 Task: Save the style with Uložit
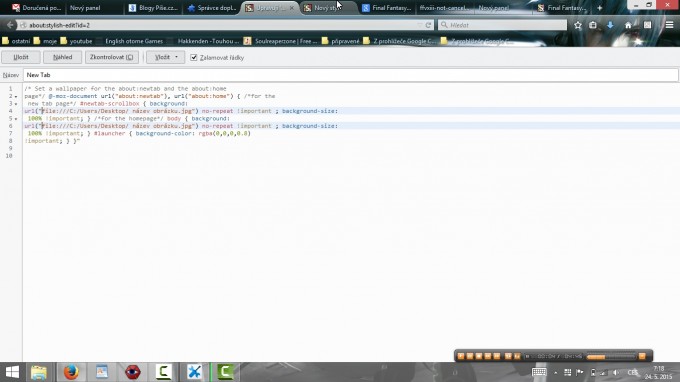click(x=21, y=57)
